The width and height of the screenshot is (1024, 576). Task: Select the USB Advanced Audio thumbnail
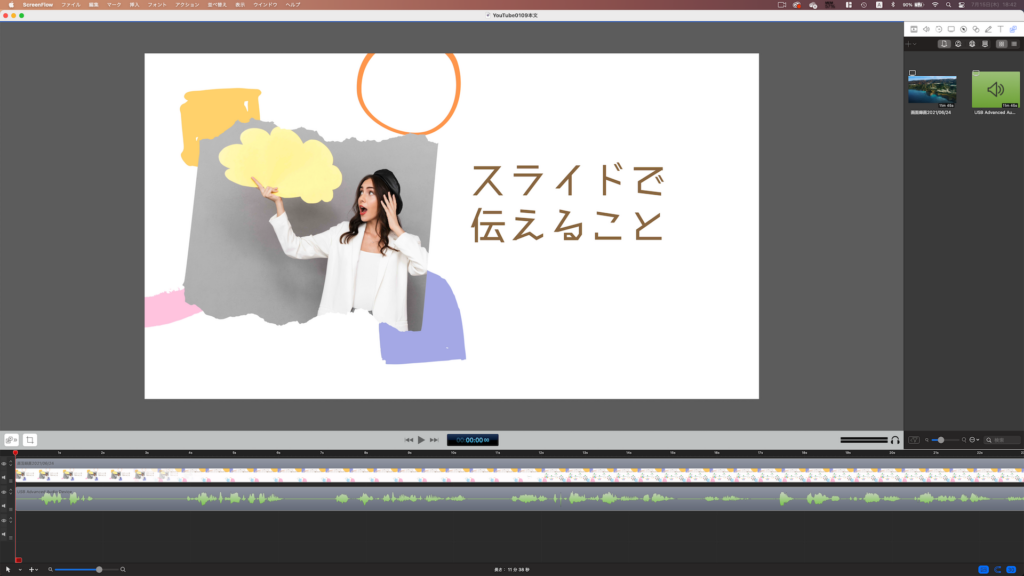995,89
